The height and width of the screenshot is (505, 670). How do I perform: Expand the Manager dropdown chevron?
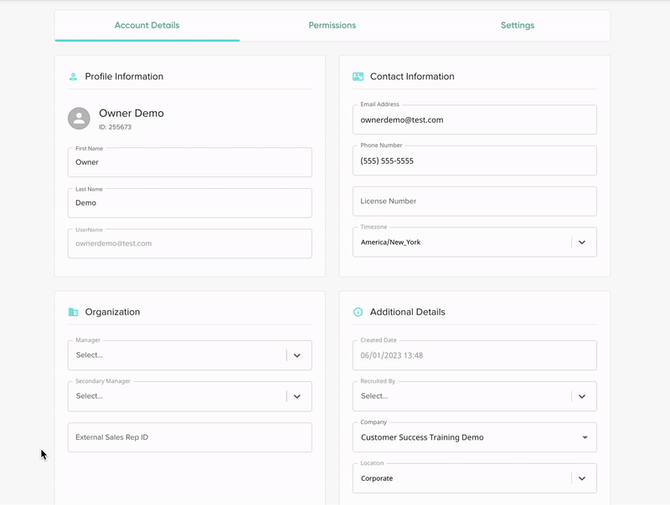(297, 355)
